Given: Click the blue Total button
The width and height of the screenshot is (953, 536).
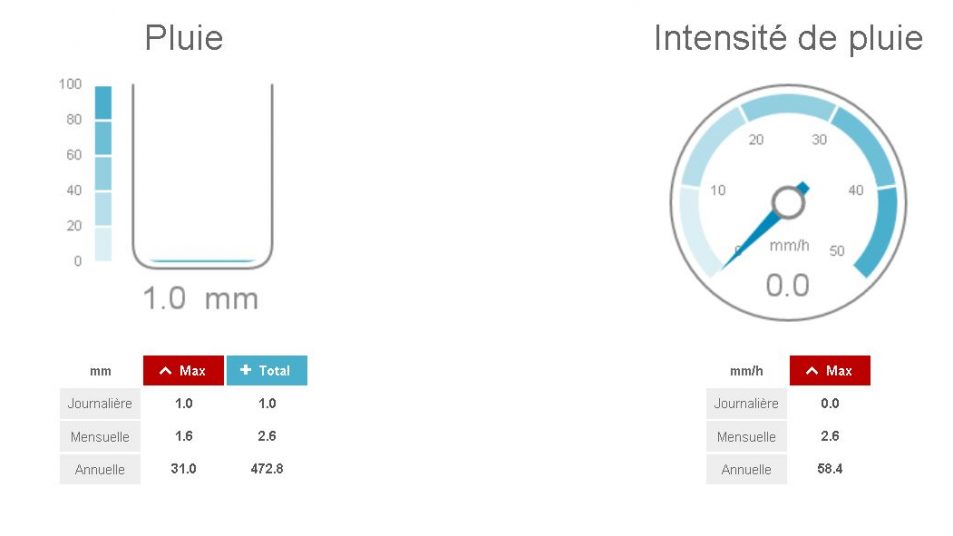Looking at the screenshot, I should pyautogui.click(x=267, y=370).
